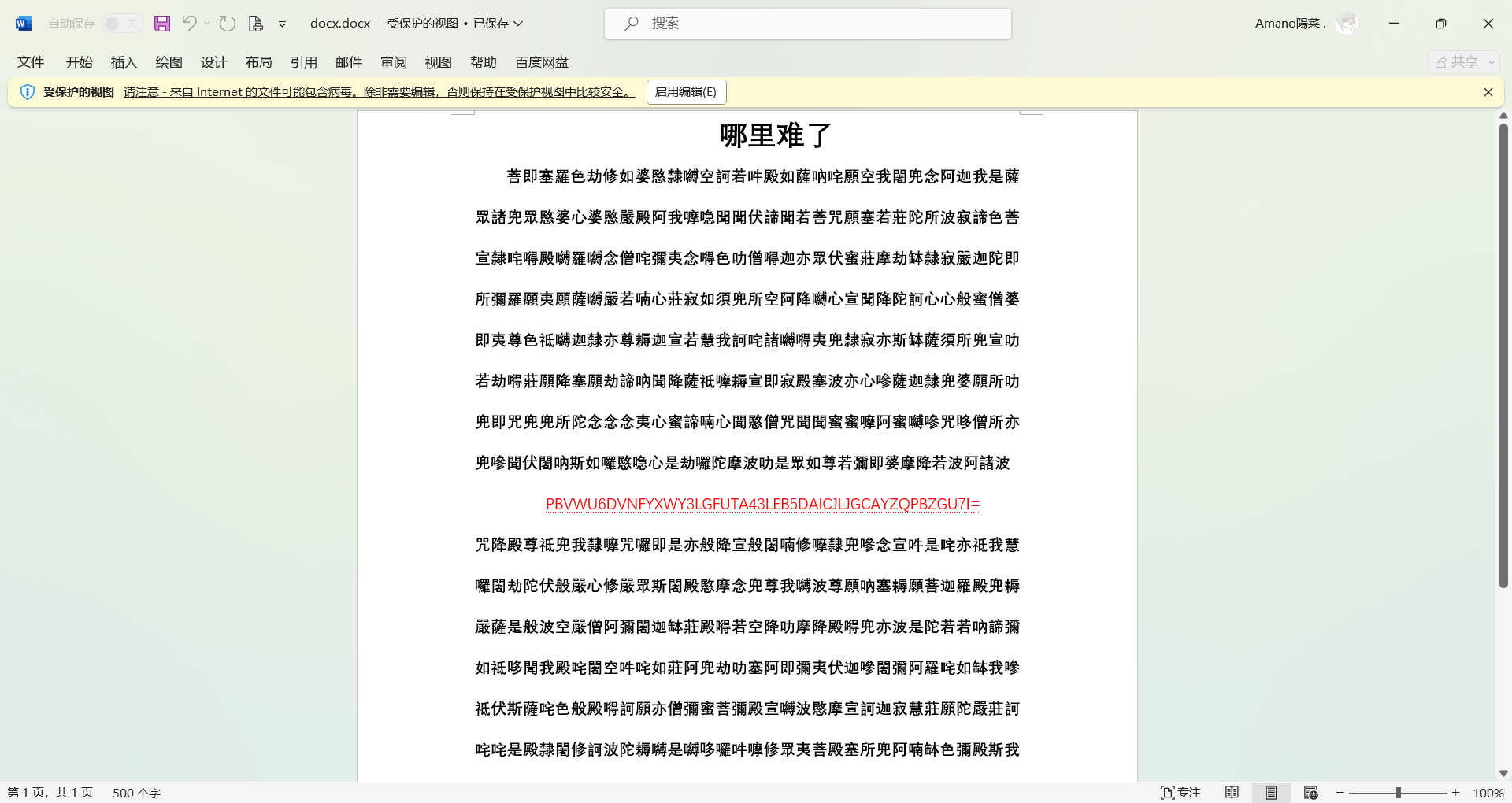Open print preview via the toolbar icon
The image size is (1512, 803).
click(255, 24)
